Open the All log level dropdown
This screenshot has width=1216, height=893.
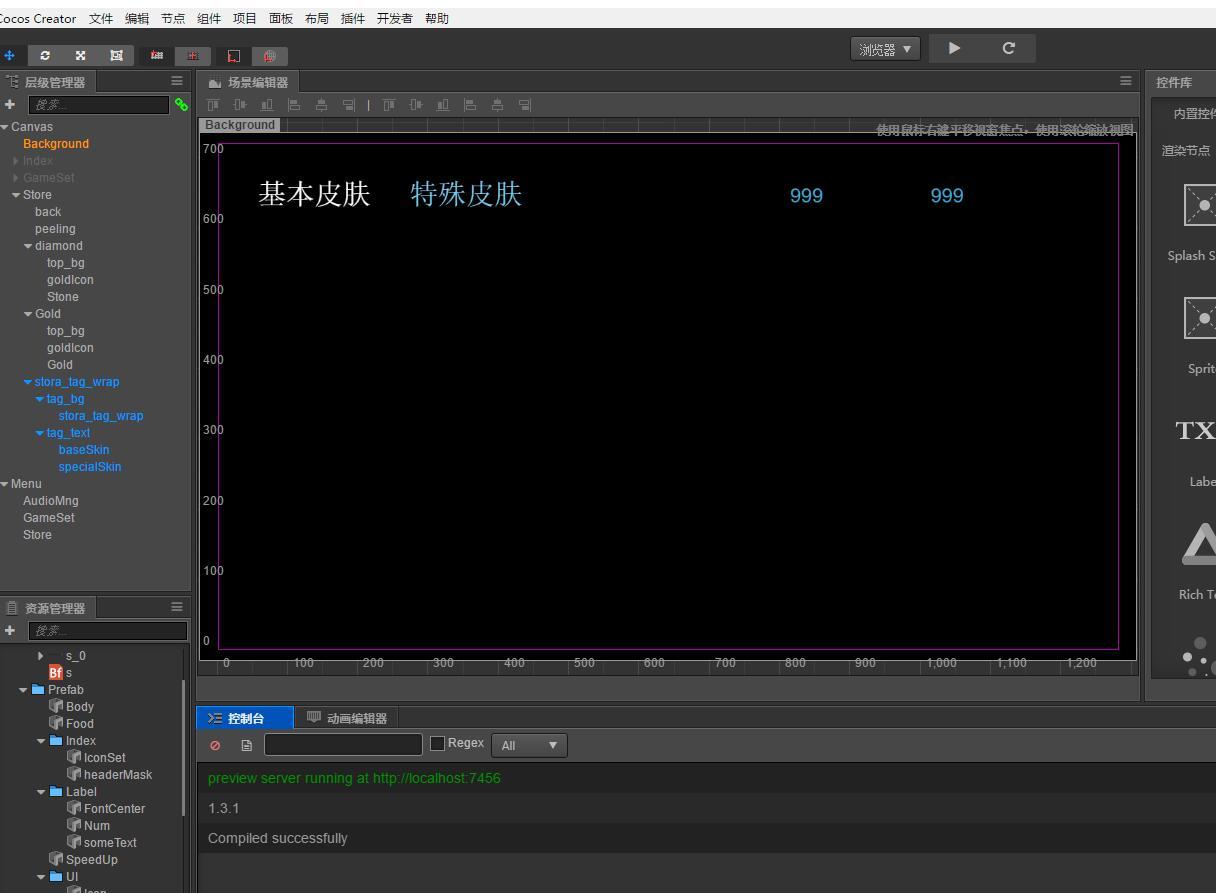click(x=529, y=745)
